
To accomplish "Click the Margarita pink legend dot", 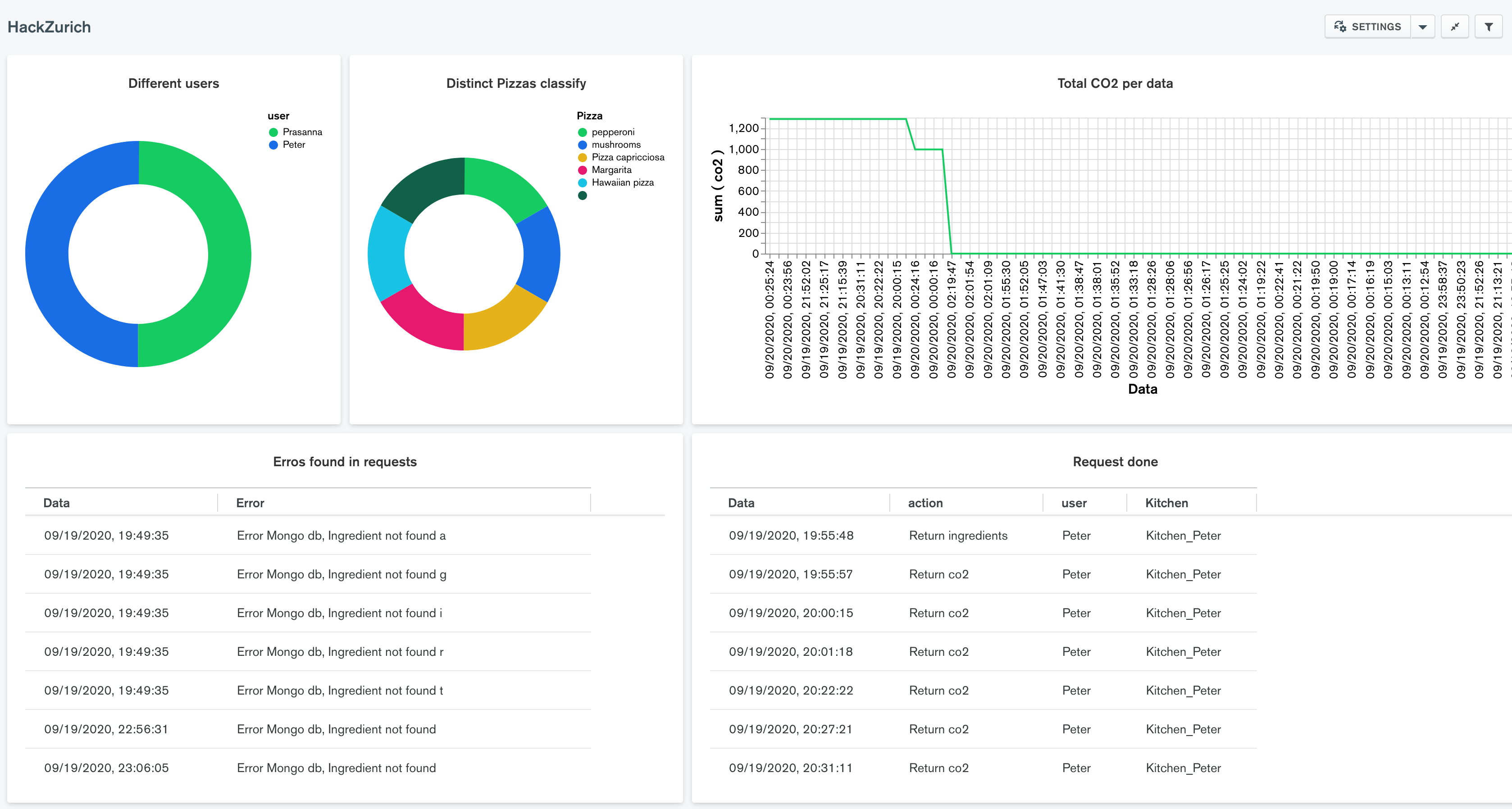I will pos(582,170).
